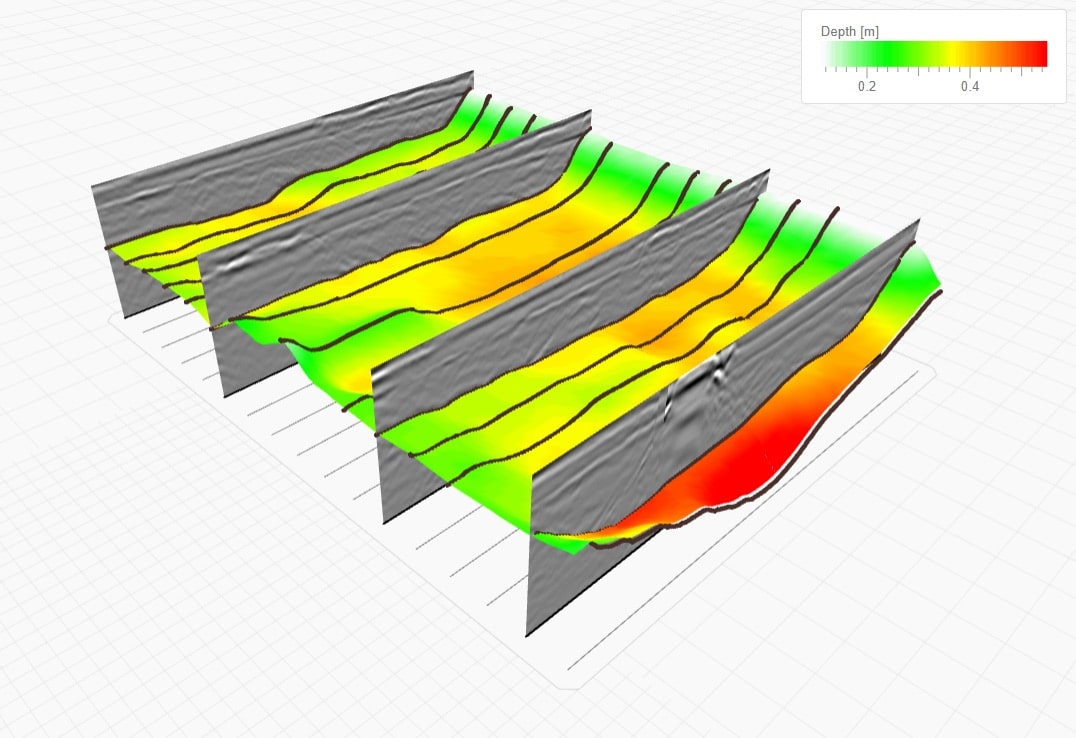The width and height of the screenshot is (1076, 738).
Task: Click the 0.2 tick label in legend
Action: click(x=867, y=87)
